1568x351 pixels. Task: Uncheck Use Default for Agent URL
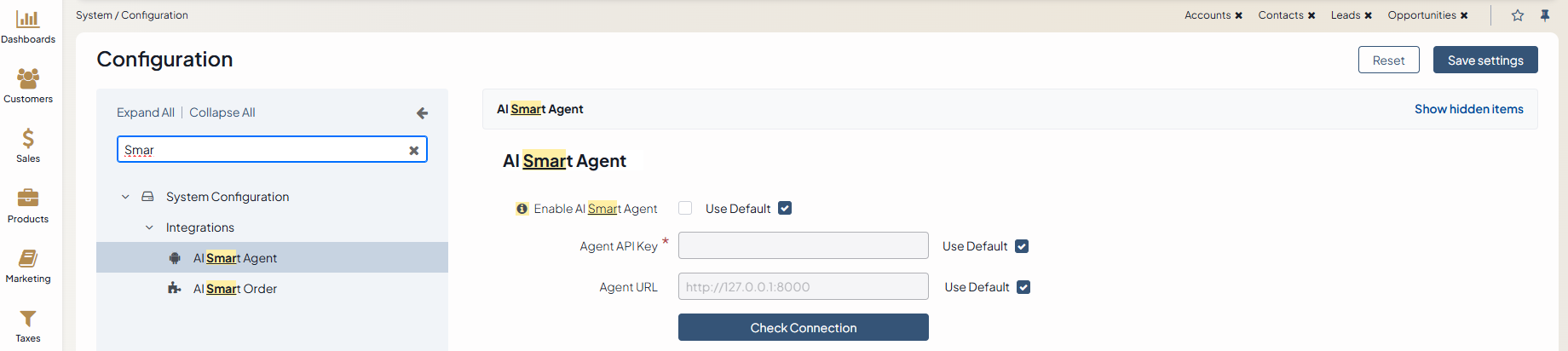click(1023, 287)
